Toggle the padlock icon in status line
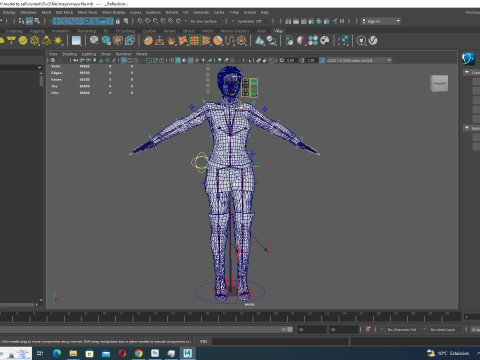This screenshot has height=360, width=480. coord(117,21)
